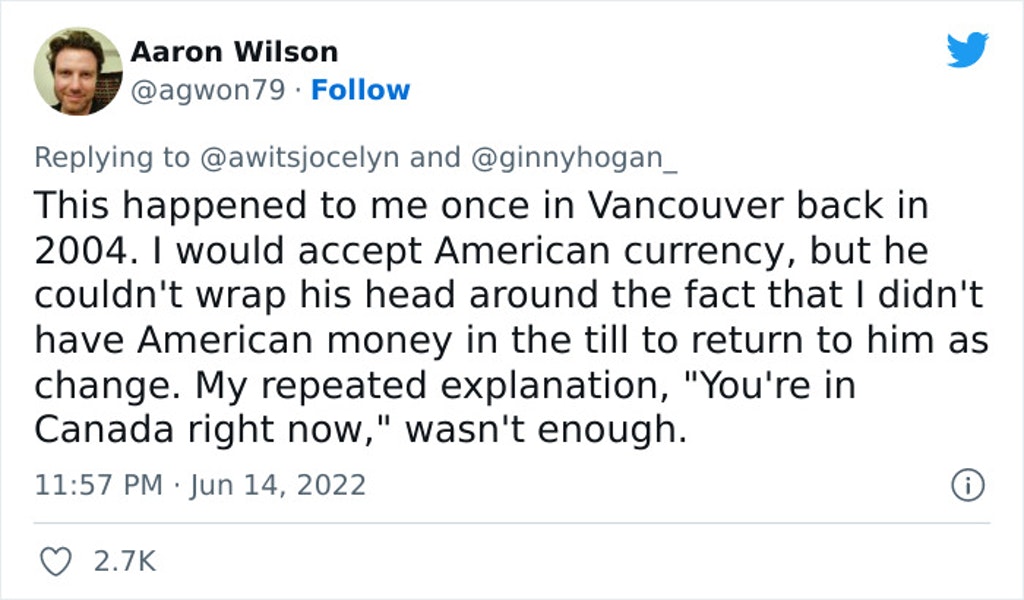Click 'wasn't enough.' ending the tweet
The height and width of the screenshot is (600, 1024).
546,430
